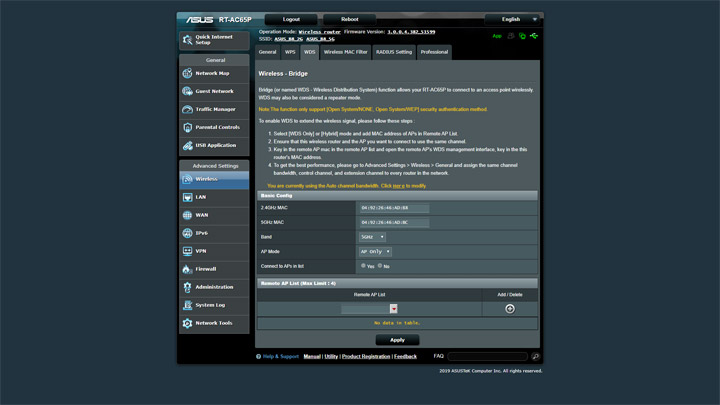Click the gray user status icon in header
The width and height of the screenshot is (720, 405).
511,36
